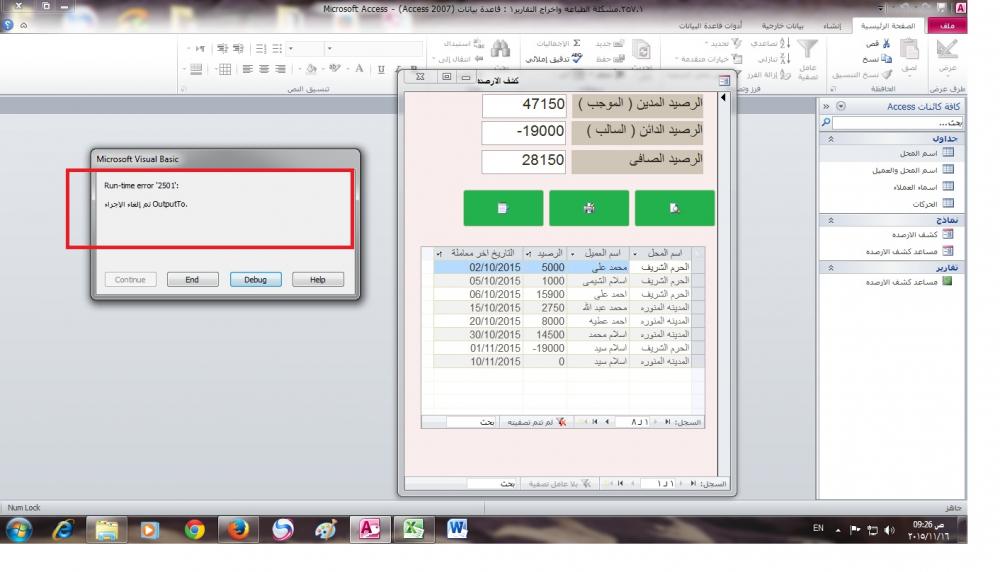
Task: Select the date cell 20/10/2015
Action: tap(478, 321)
